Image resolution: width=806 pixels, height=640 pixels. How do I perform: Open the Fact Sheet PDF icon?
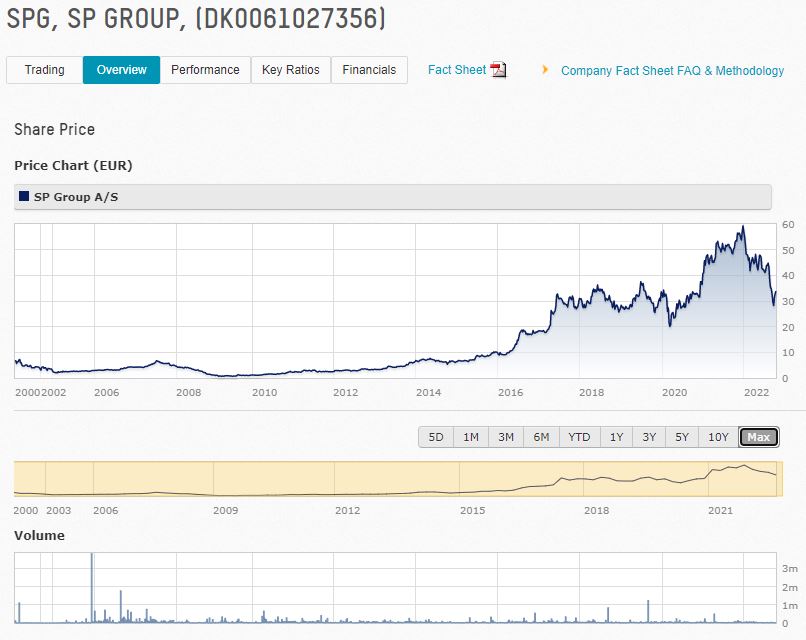498,70
